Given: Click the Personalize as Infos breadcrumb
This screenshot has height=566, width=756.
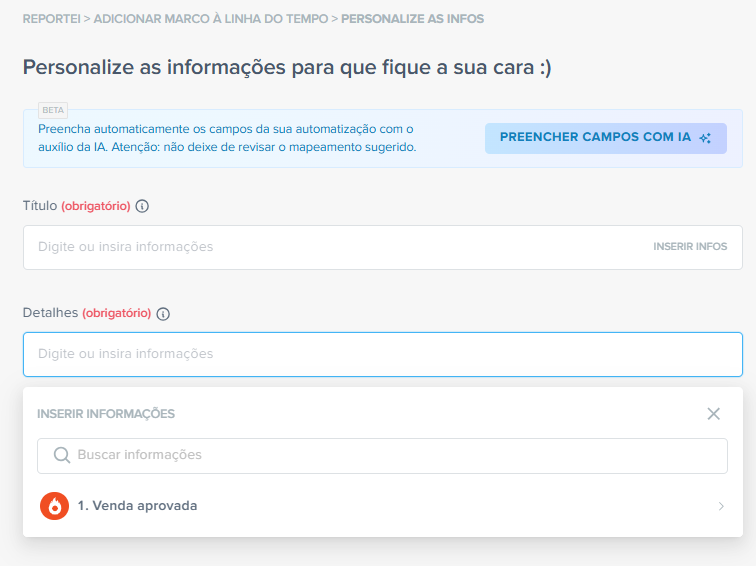Looking at the screenshot, I should point(413,19).
